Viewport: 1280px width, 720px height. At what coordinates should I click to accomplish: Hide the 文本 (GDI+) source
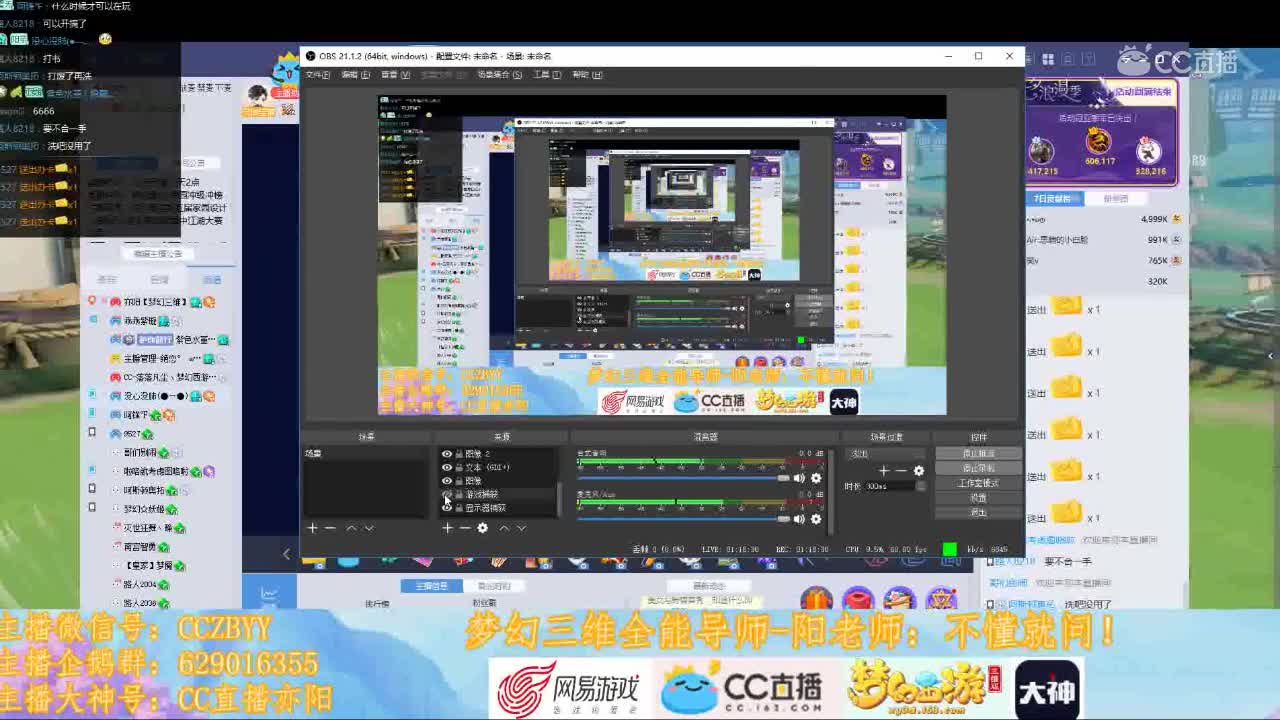[447, 467]
